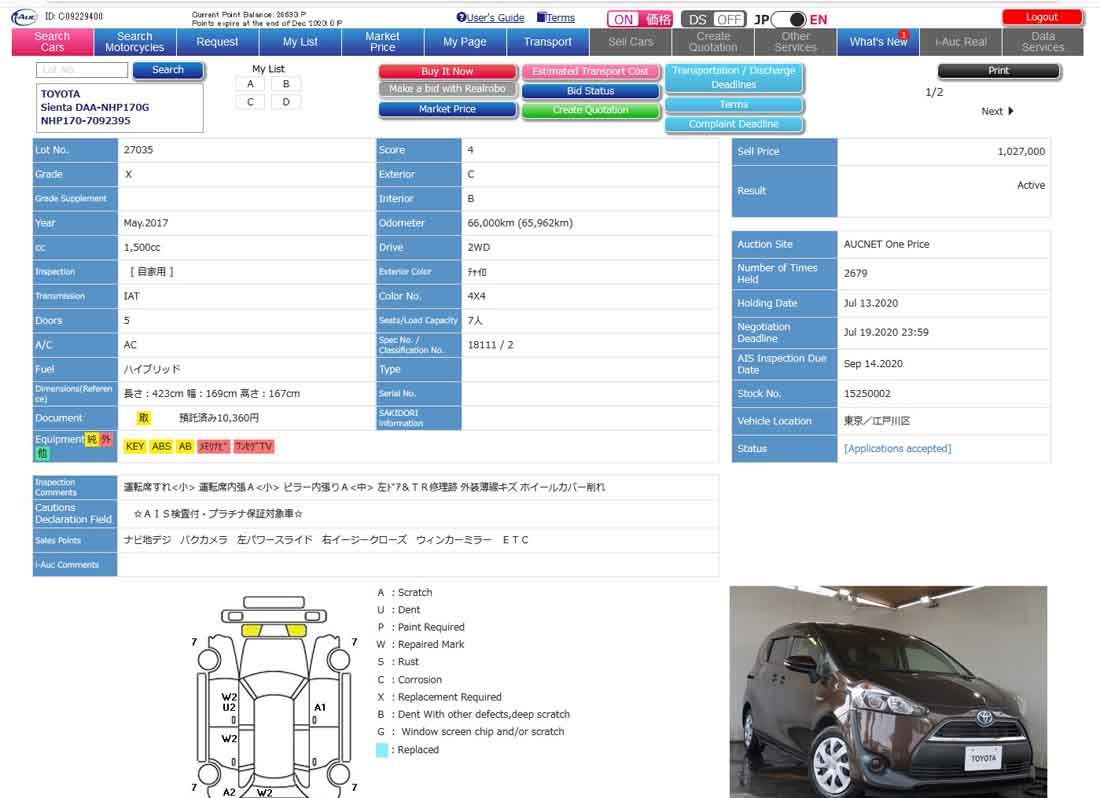Switch language with JP/EN toggle

click(791, 20)
